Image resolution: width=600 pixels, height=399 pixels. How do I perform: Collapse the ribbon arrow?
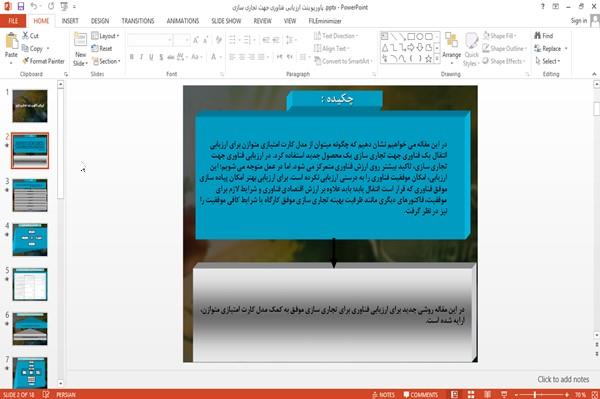[x=594, y=74]
